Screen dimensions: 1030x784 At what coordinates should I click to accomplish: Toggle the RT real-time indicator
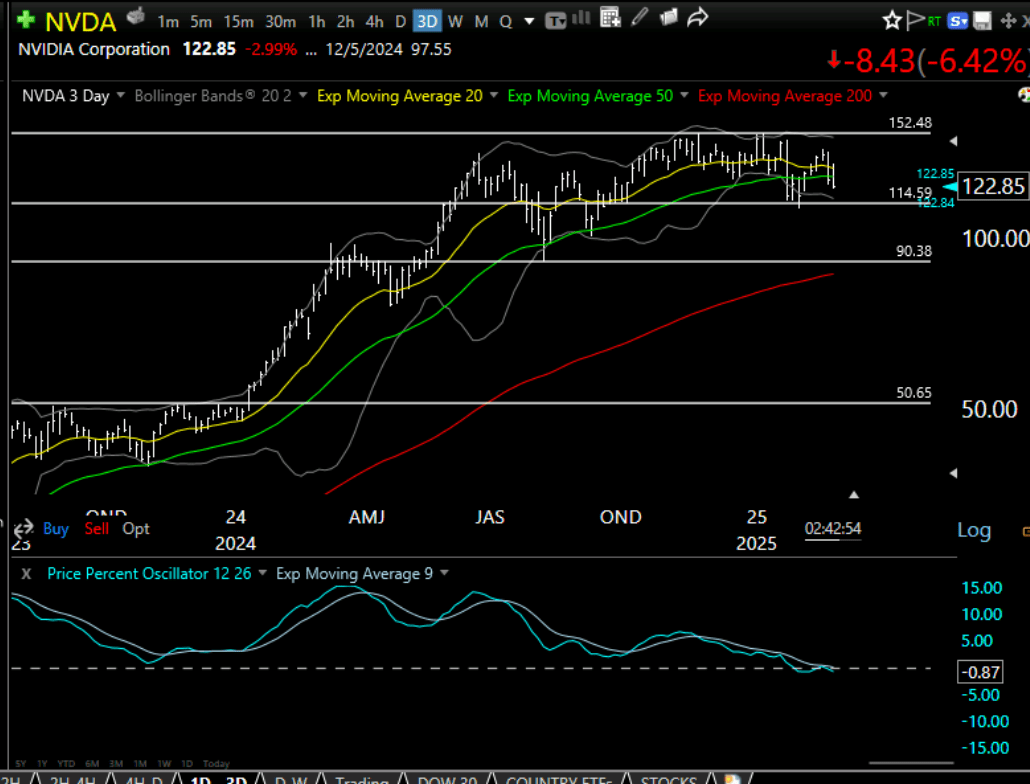pyautogui.click(x=934, y=19)
